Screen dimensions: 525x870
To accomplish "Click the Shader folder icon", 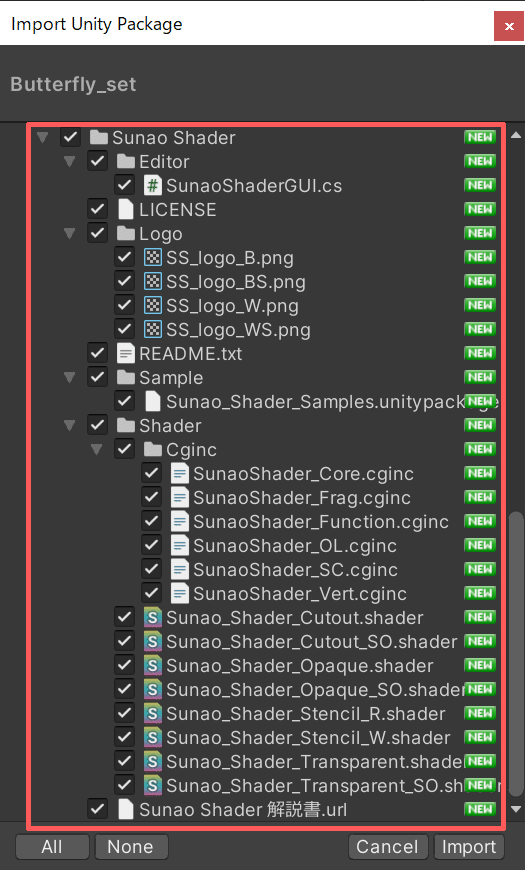I will 125,425.
